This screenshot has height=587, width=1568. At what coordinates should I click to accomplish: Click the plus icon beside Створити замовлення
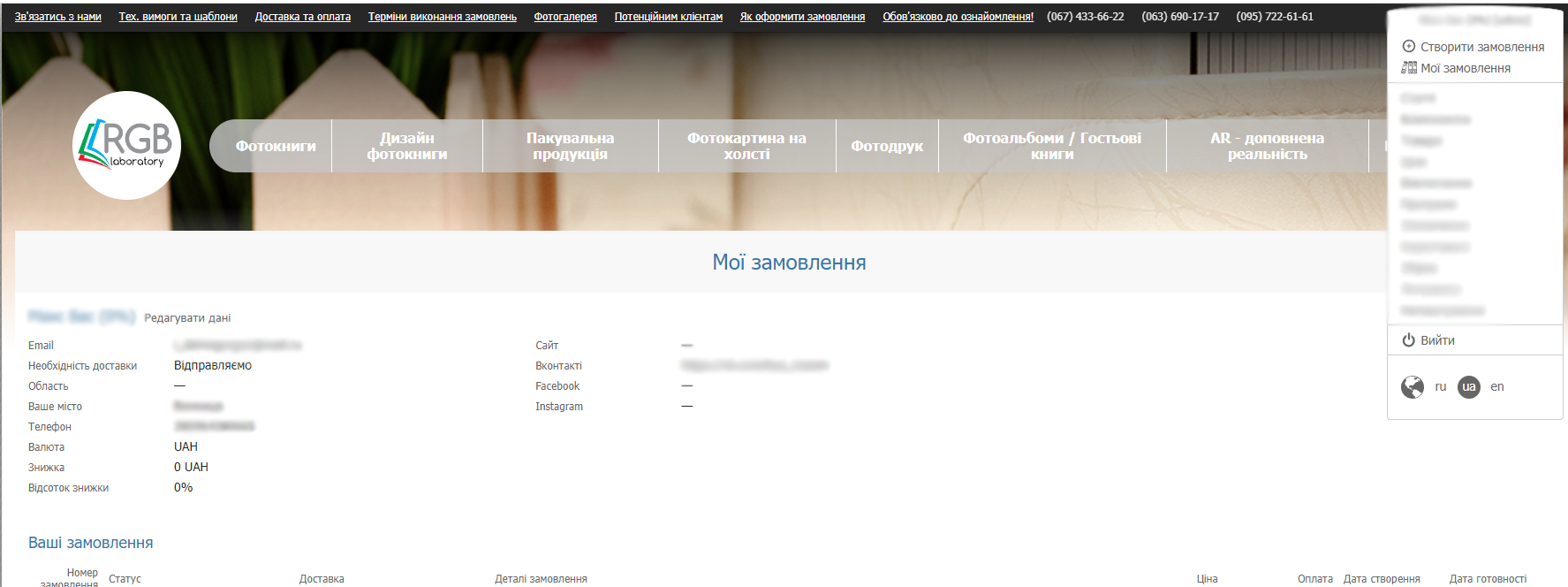(1409, 47)
